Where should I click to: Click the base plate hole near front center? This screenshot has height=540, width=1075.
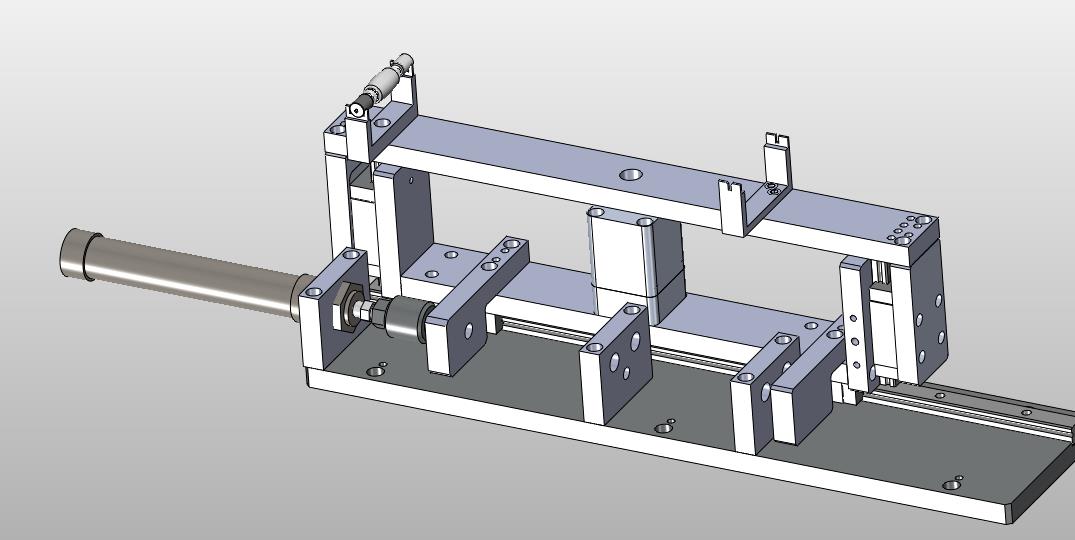(x=663, y=428)
